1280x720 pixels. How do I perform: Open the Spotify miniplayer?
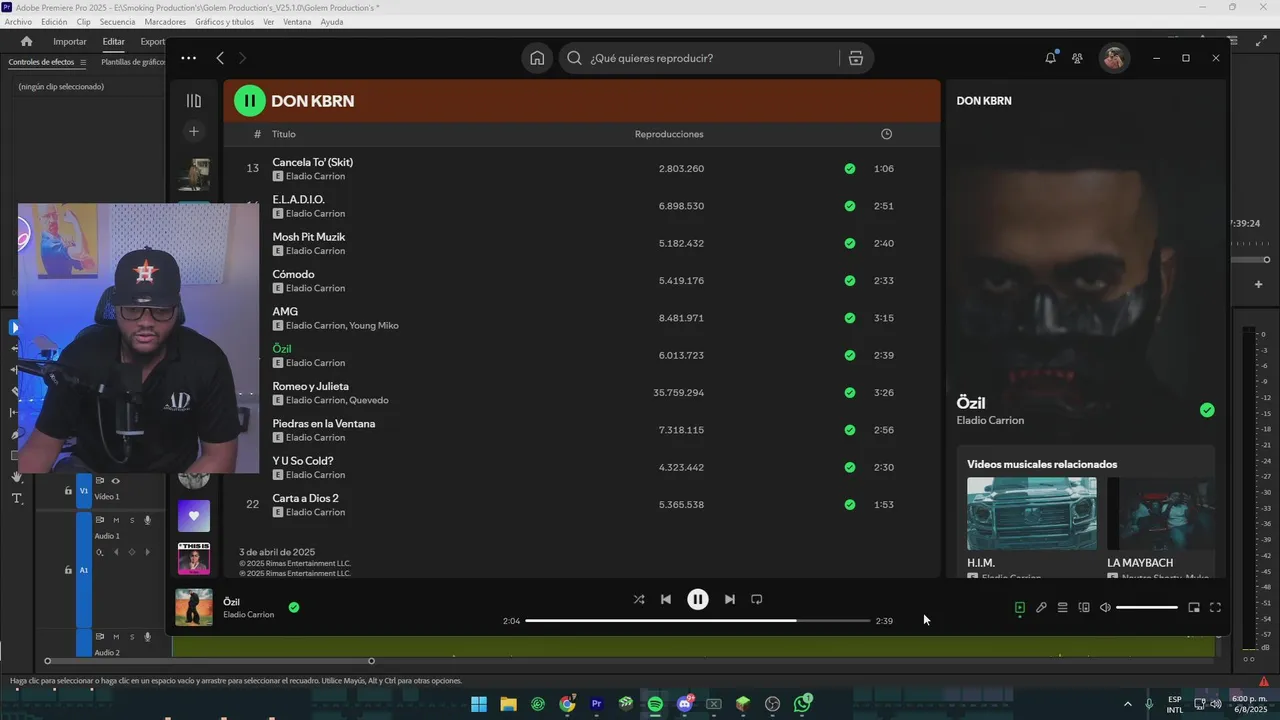(1194, 607)
